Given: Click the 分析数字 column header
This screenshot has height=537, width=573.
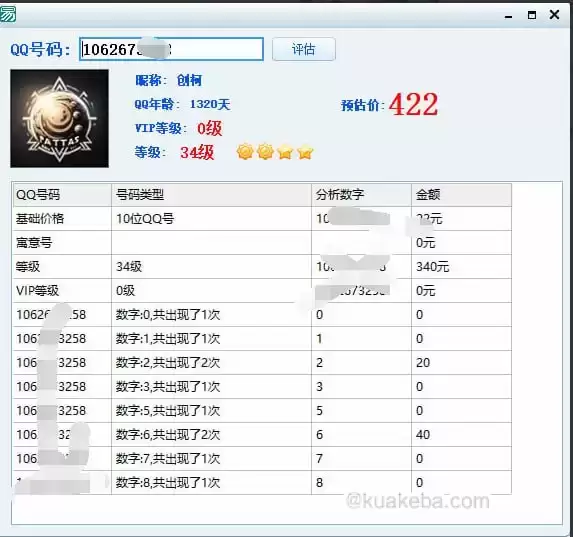Looking at the screenshot, I should coord(361,195).
